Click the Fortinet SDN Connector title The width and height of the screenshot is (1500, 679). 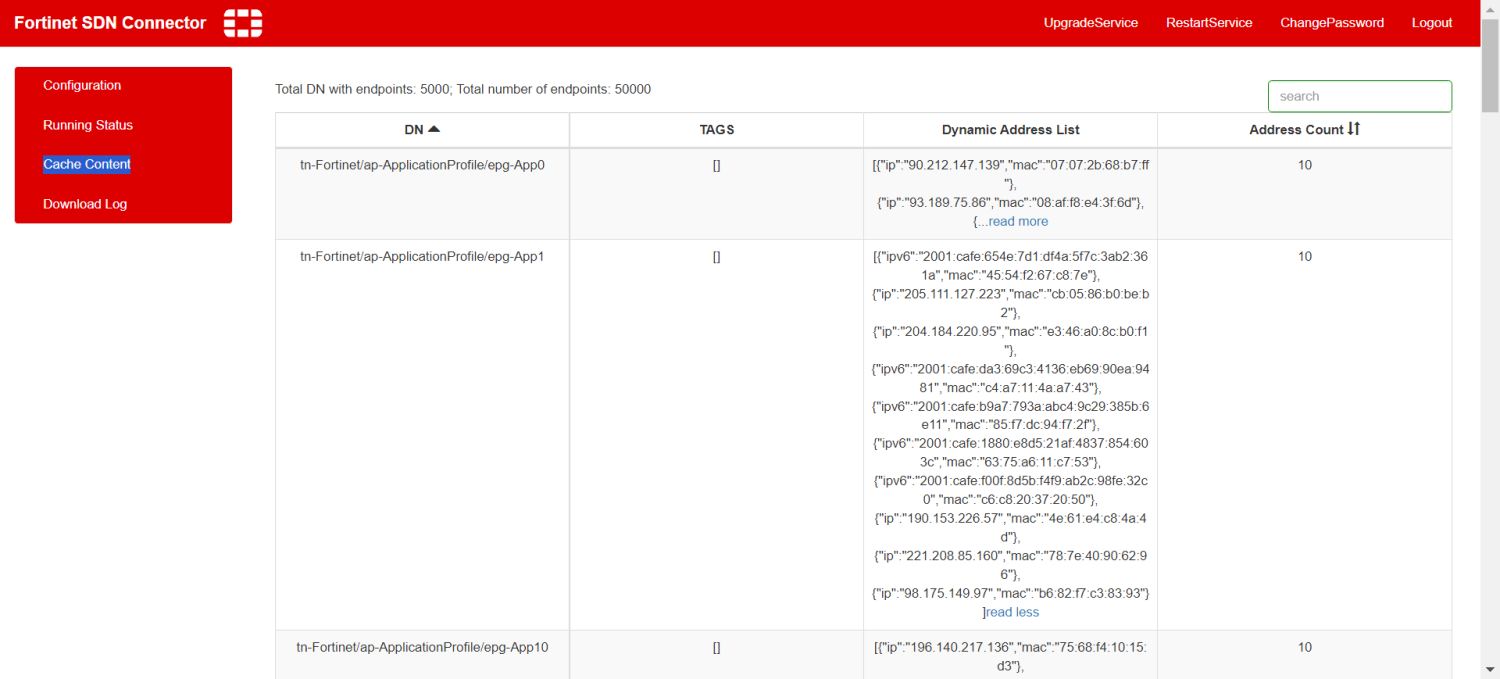pos(110,23)
